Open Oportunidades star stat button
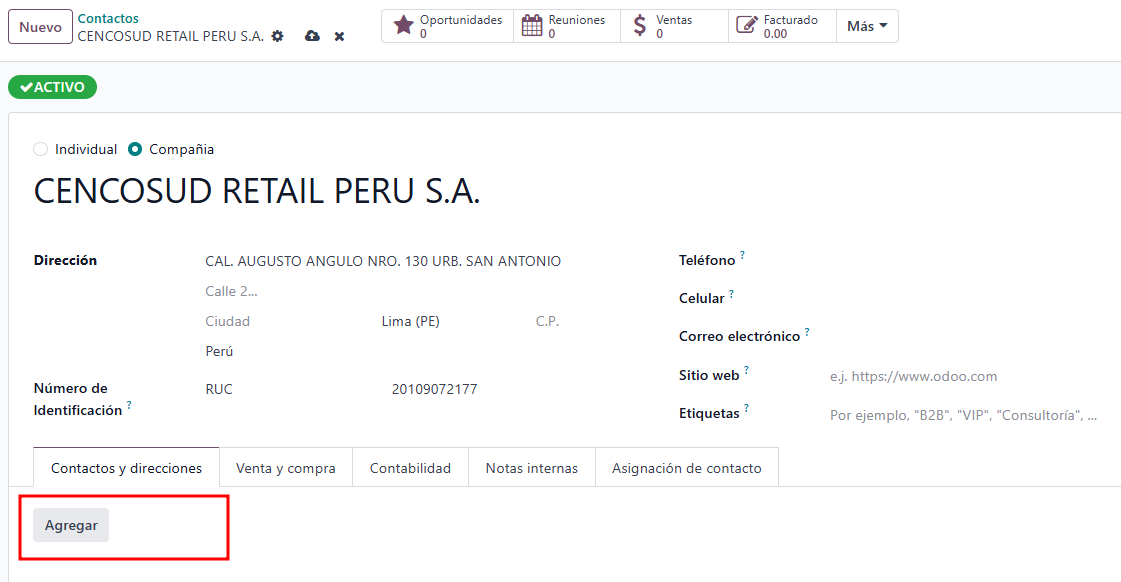Viewport: 1121px width, 582px height. coord(448,26)
